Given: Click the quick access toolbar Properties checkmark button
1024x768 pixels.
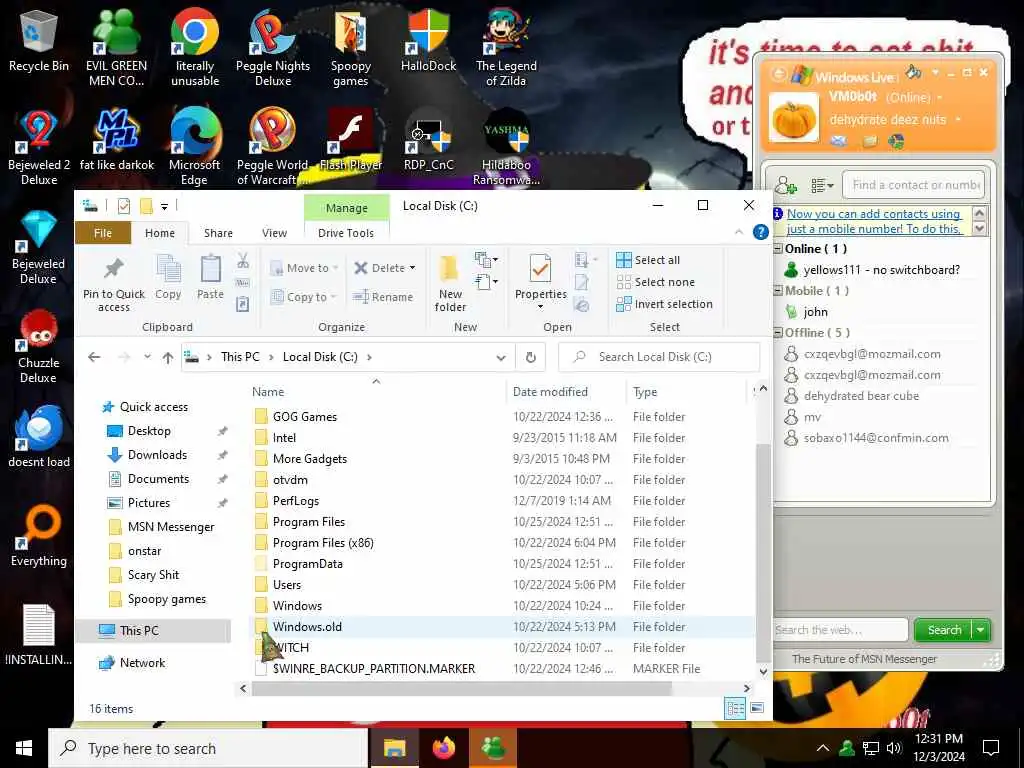Looking at the screenshot, I should click(123, 206).
